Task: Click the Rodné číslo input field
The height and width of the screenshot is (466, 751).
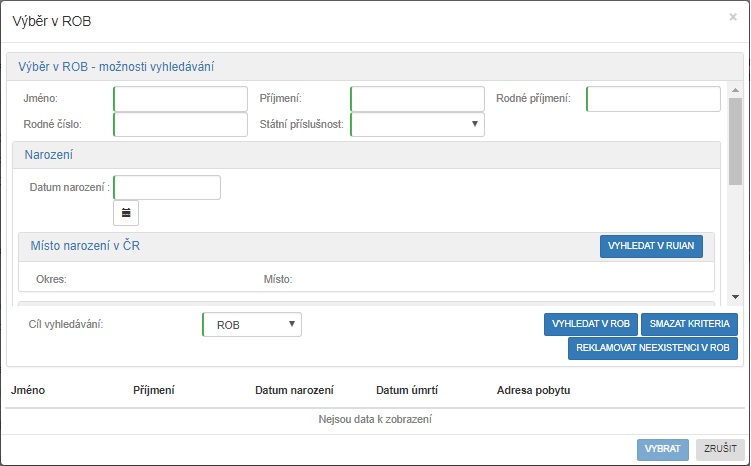Action: pos(181,124)
